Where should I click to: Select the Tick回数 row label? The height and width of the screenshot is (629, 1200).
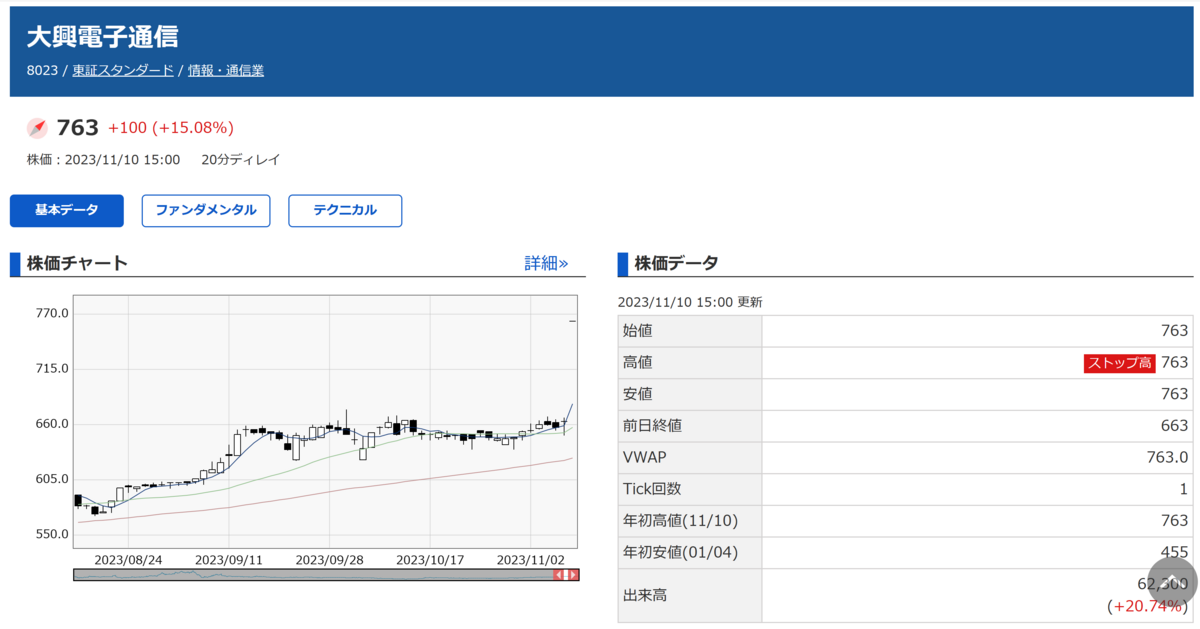[x=690, y=489]
